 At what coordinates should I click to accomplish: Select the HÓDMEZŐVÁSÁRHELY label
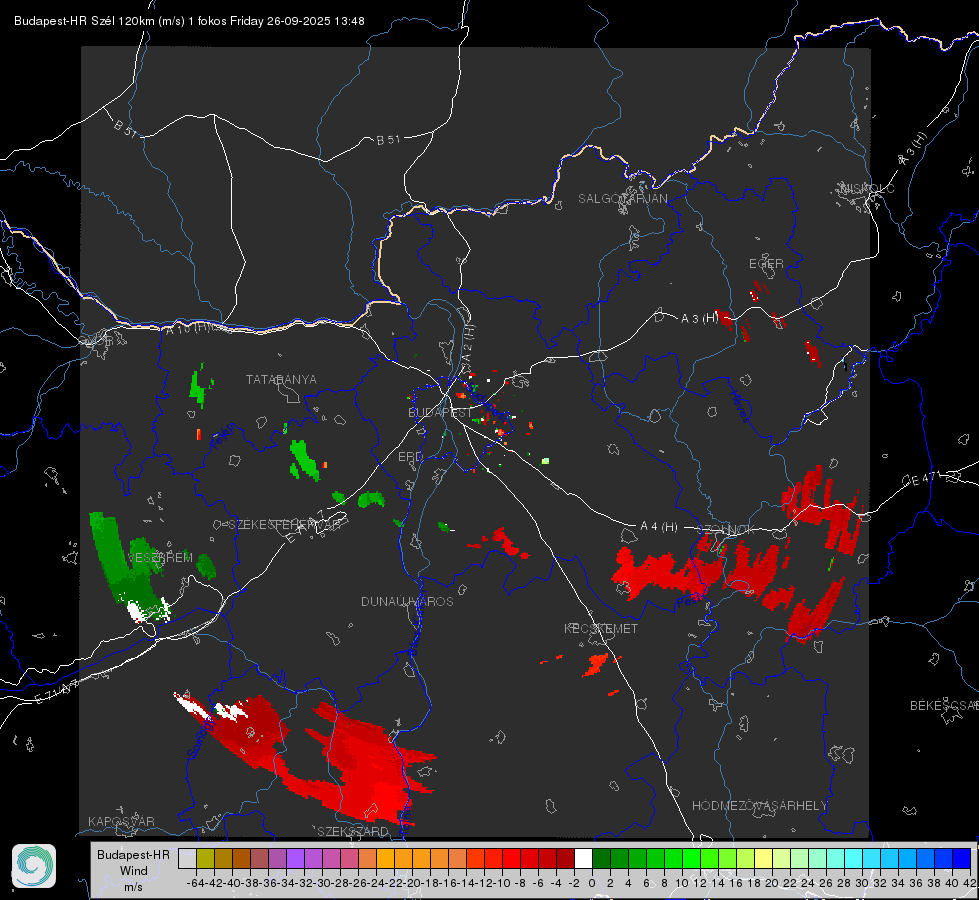(759, 806)
